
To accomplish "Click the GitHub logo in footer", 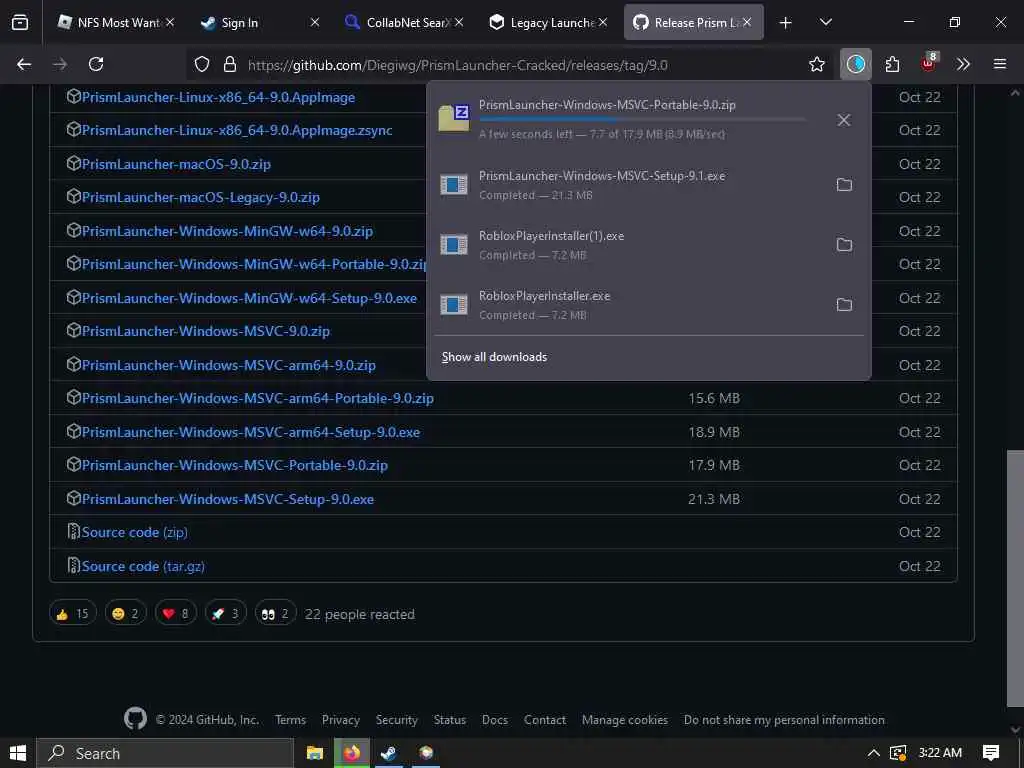I will [x=135, y=719].
